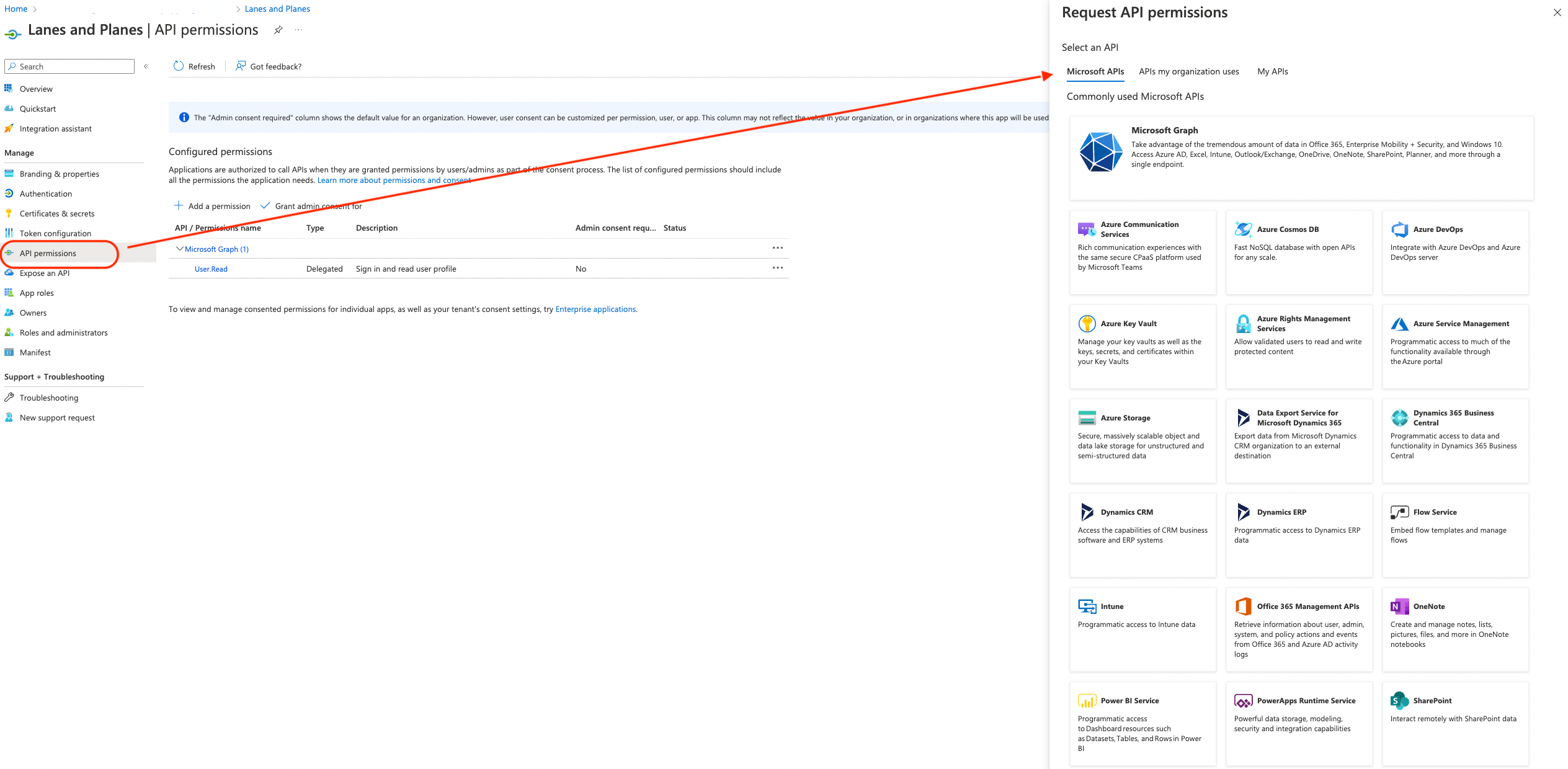Viewport: 1568px width, 769px height.
Task: Open more options for User.Read row
Action: coord(777,268)
